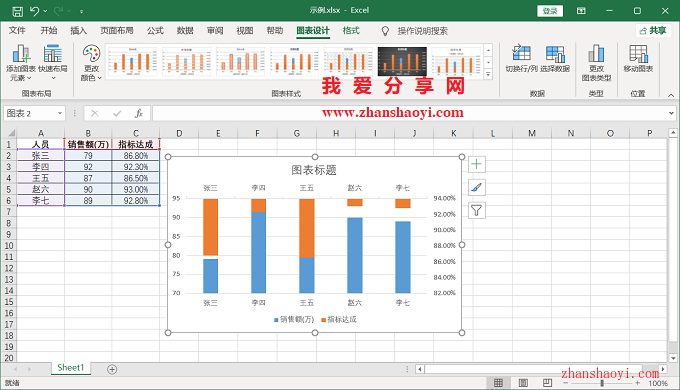Click the Redo arrow icon
680x390 pixels.
point(59,11)
